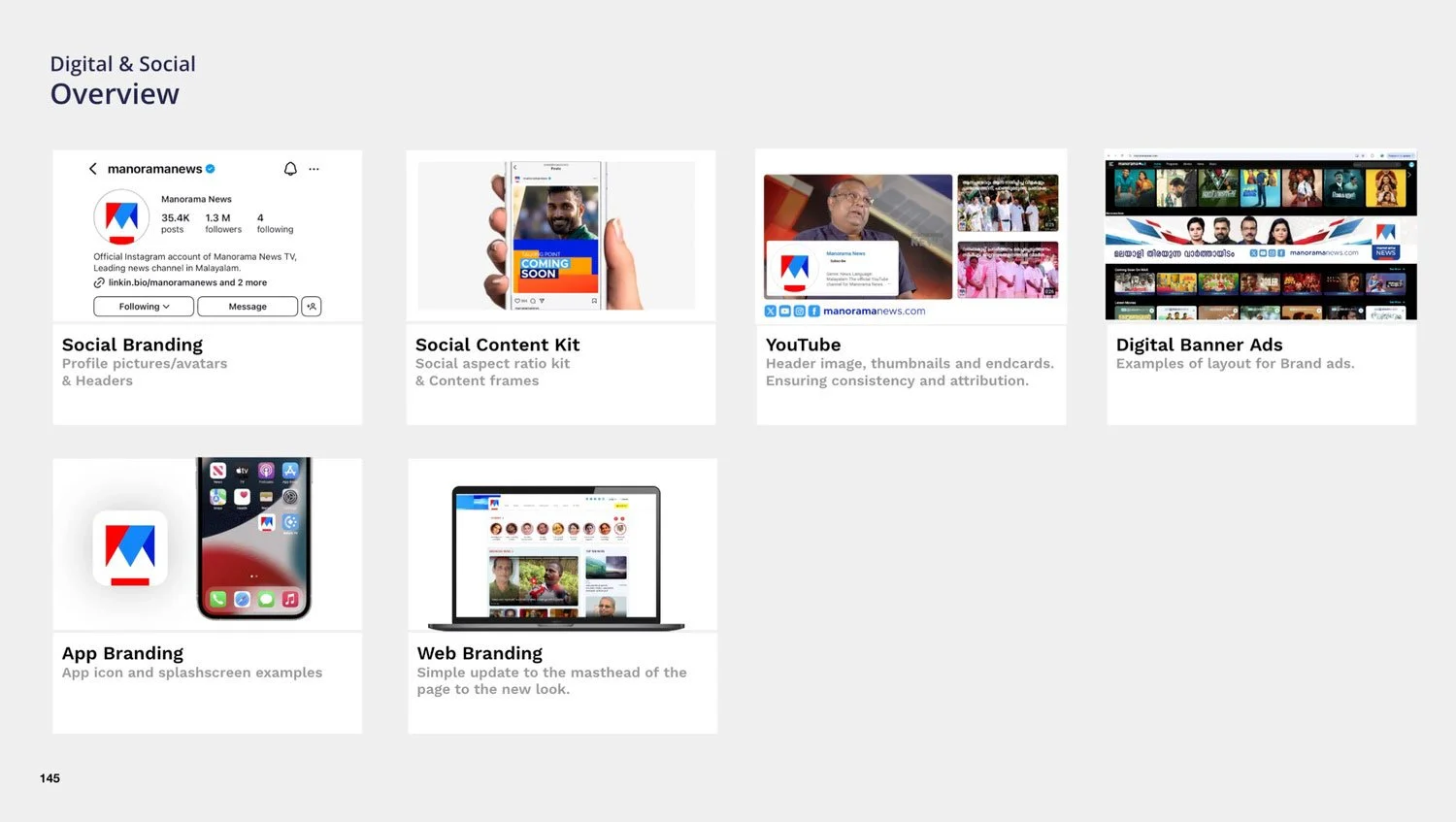Open the Following dropdown chevron

click(166, 307)
